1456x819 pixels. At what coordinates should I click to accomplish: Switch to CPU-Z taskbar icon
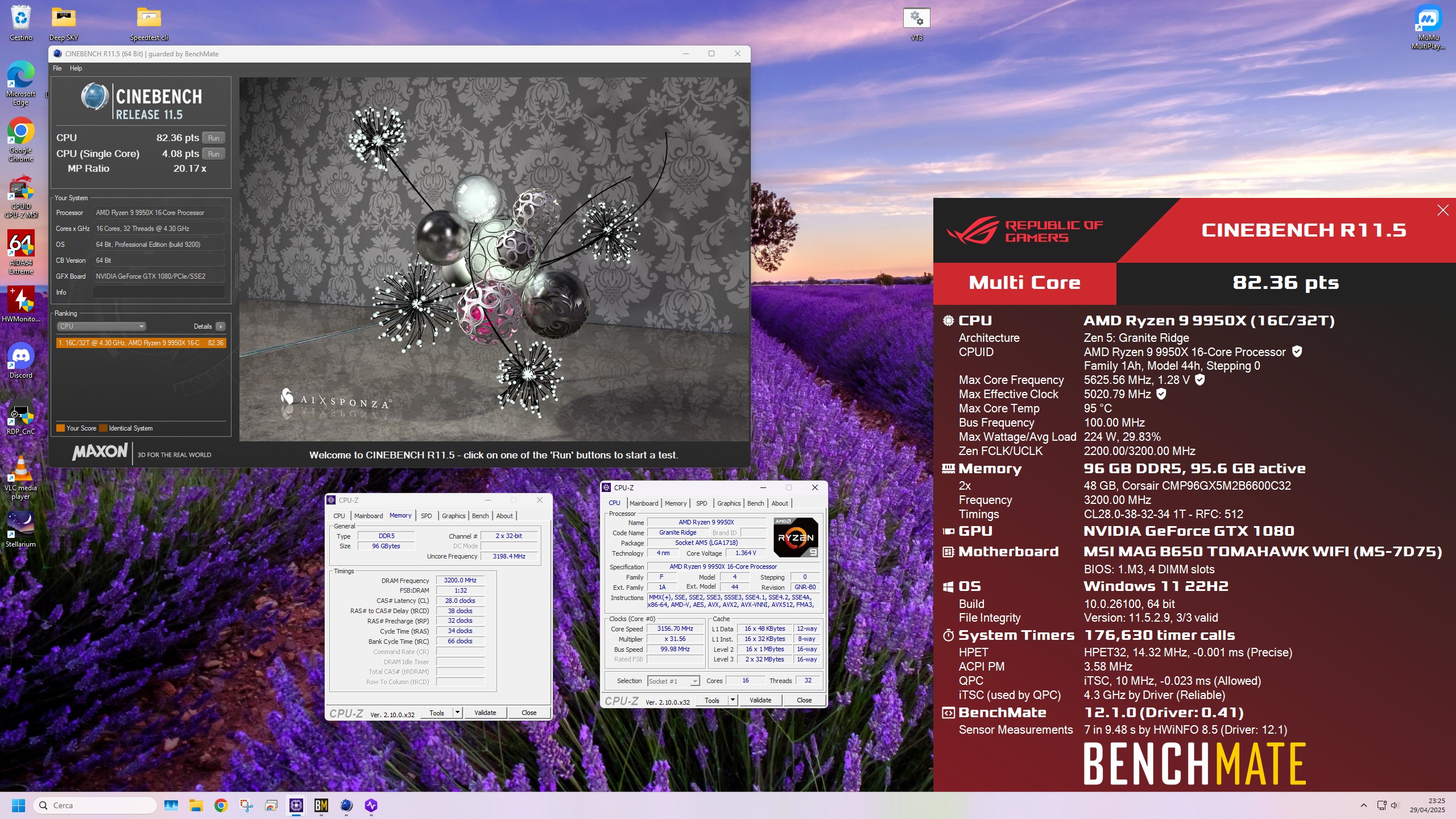pos(296,805)
